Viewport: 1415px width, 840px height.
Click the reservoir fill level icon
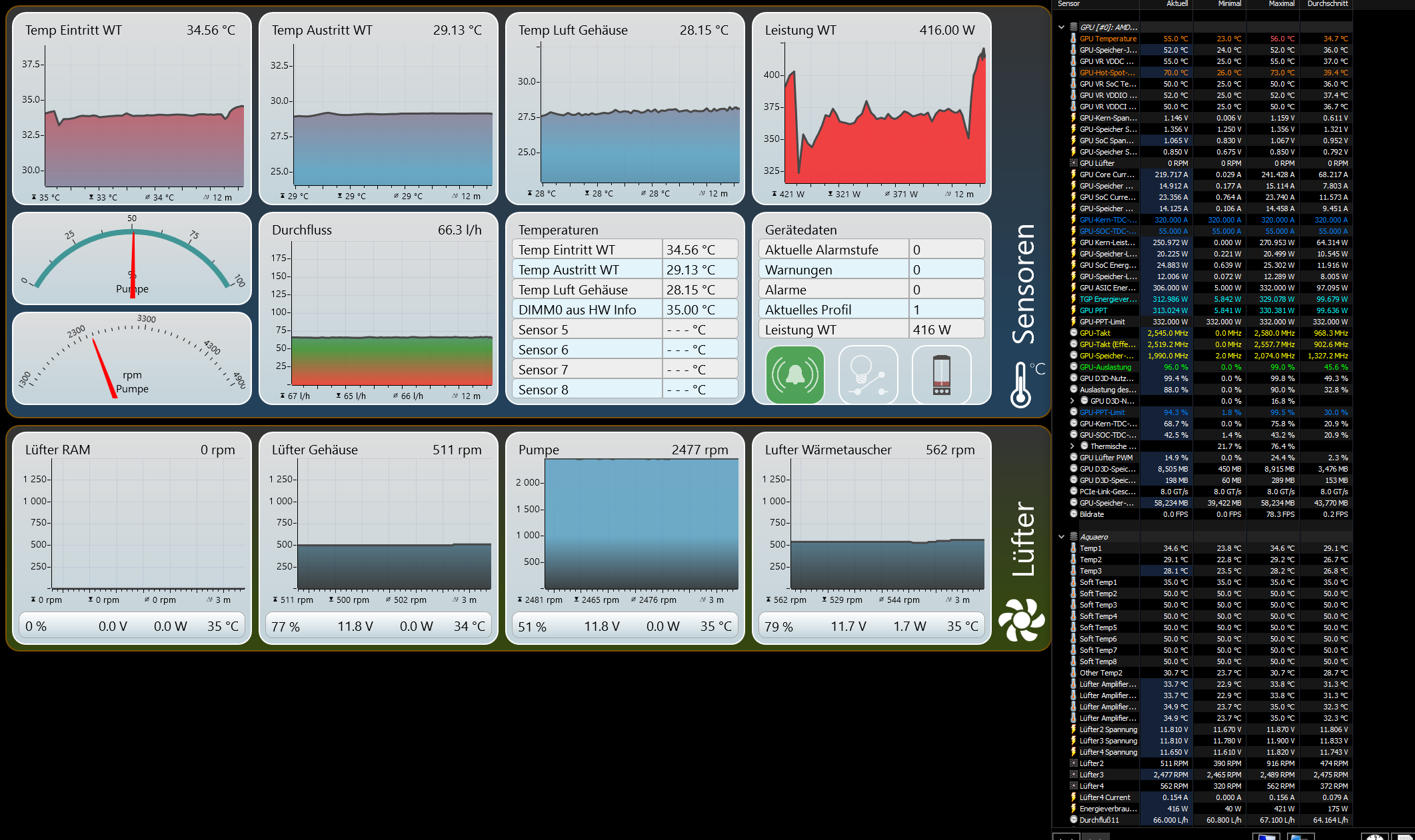pyautogui.click(x=941, y=374)
